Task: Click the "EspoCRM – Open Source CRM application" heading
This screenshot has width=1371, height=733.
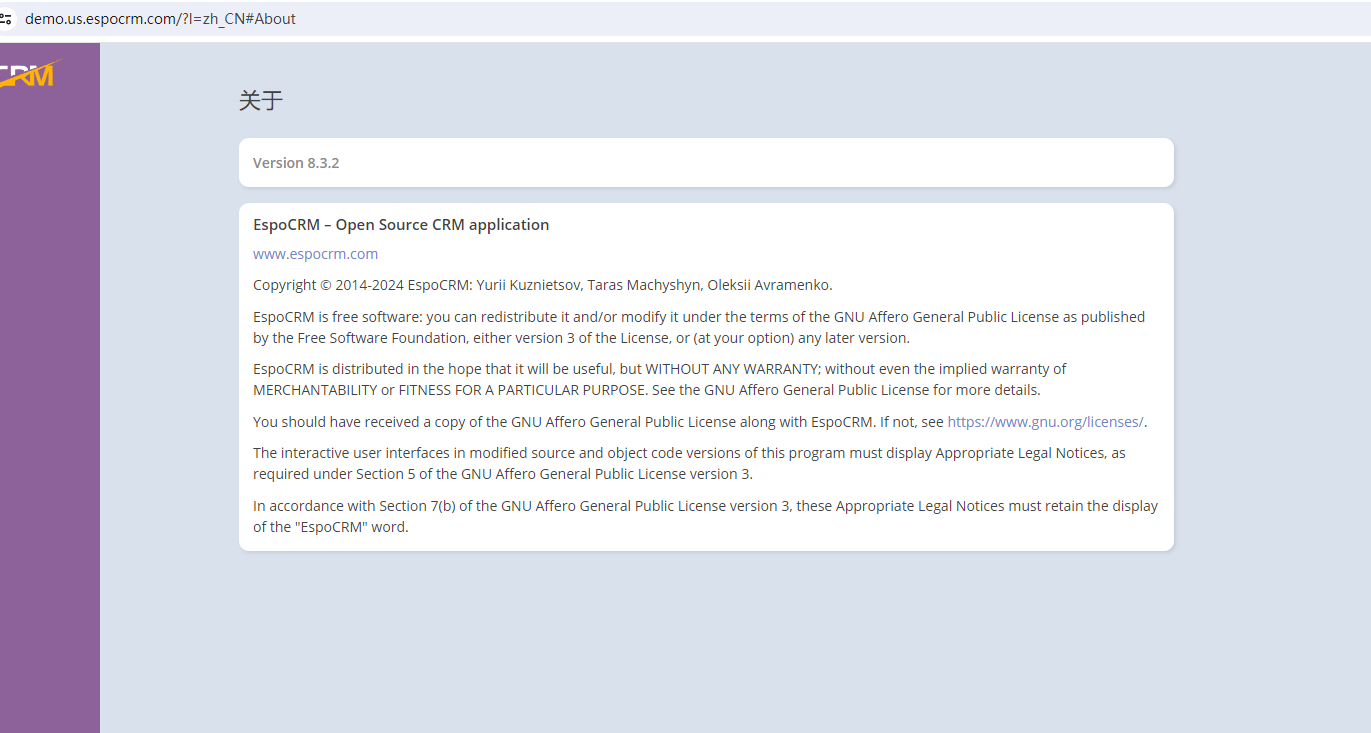Action: click(x=401, y=225)
